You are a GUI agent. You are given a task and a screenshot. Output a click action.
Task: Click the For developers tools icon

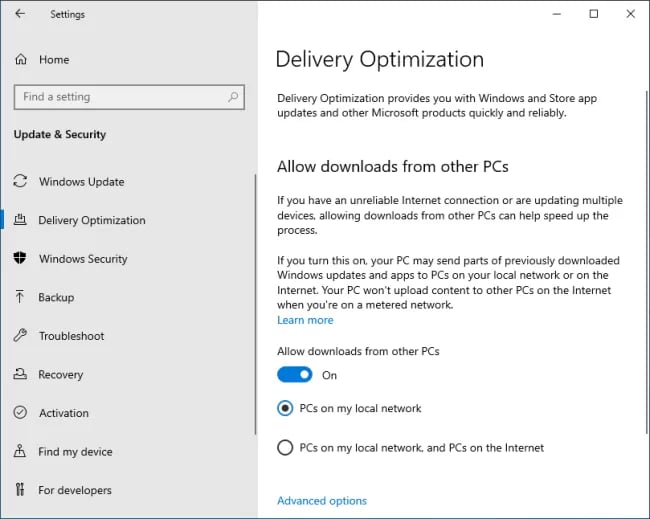(20, 489)
